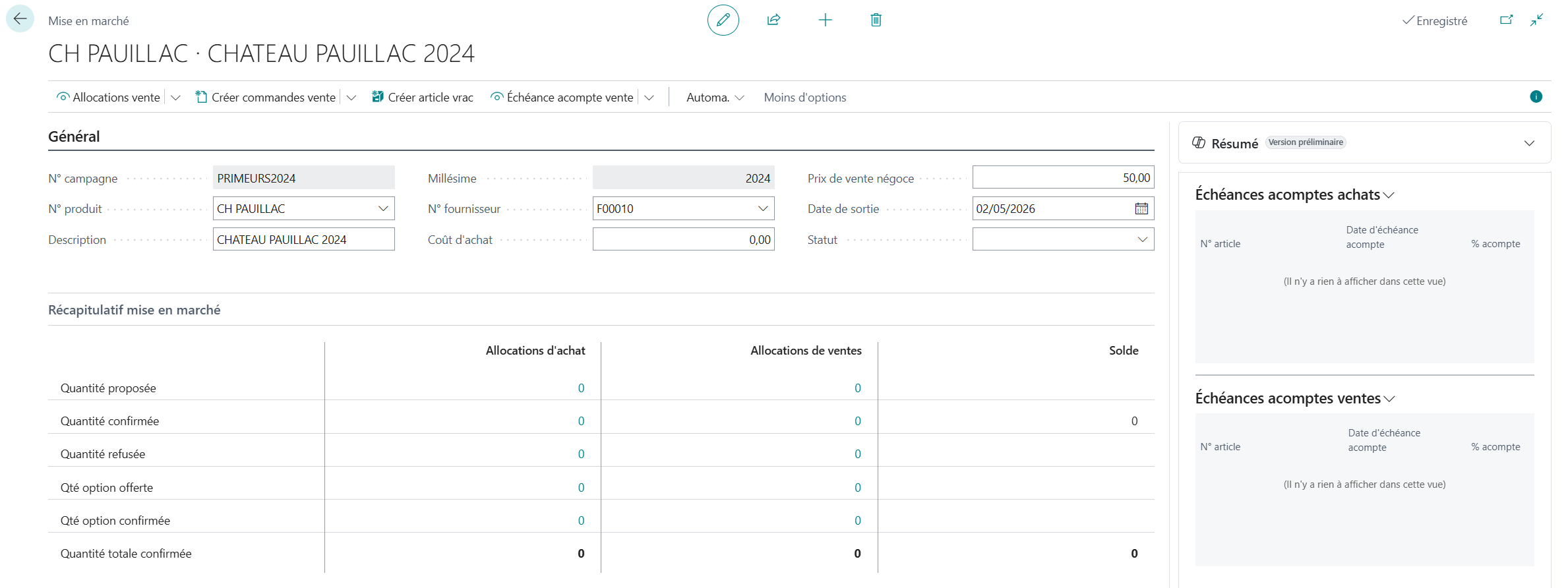
Task: Open page in new window icon
Action: coord(1506,20)
